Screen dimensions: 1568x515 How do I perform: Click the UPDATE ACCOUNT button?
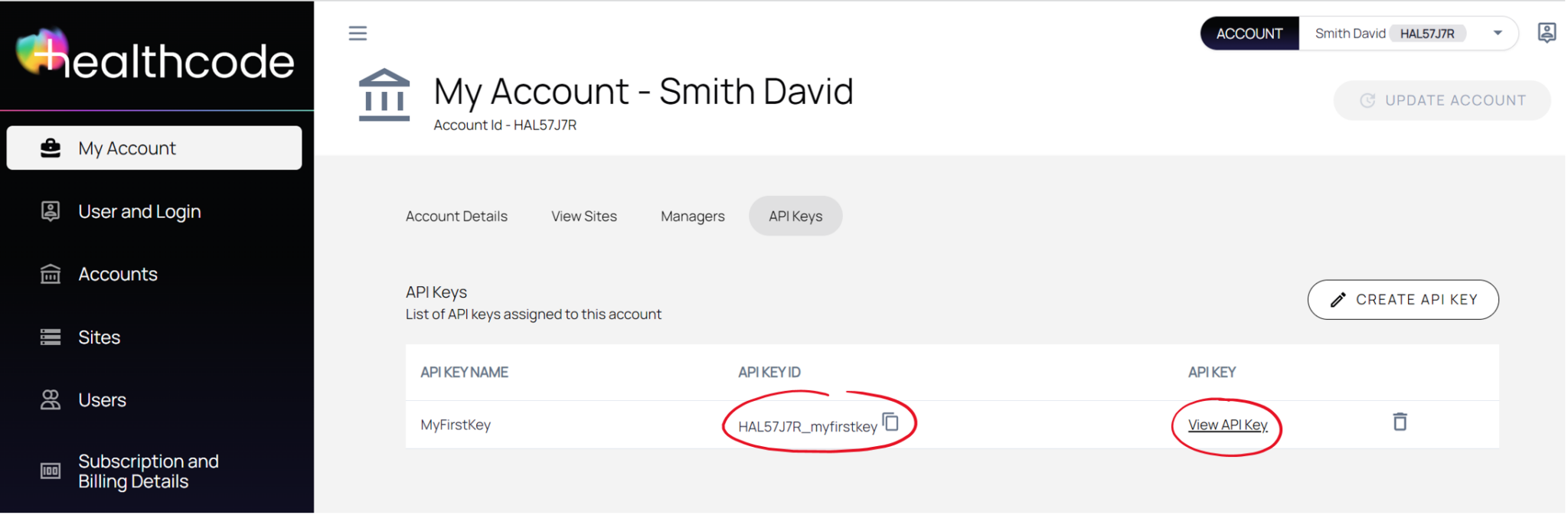pos(1442,99)
